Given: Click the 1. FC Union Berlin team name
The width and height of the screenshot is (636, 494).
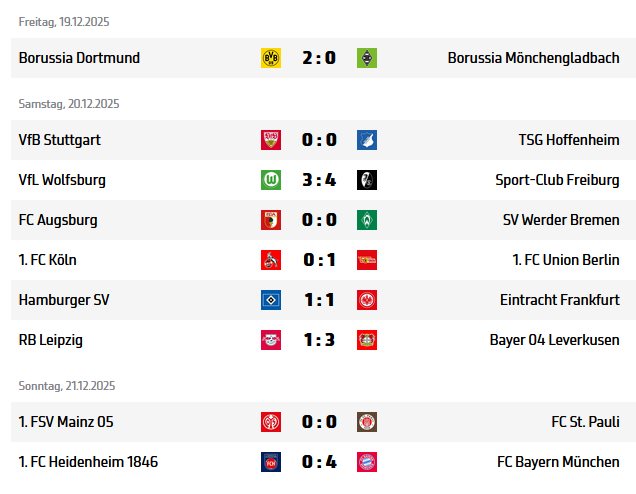Looking at the screenshot, I should (565, 260).
